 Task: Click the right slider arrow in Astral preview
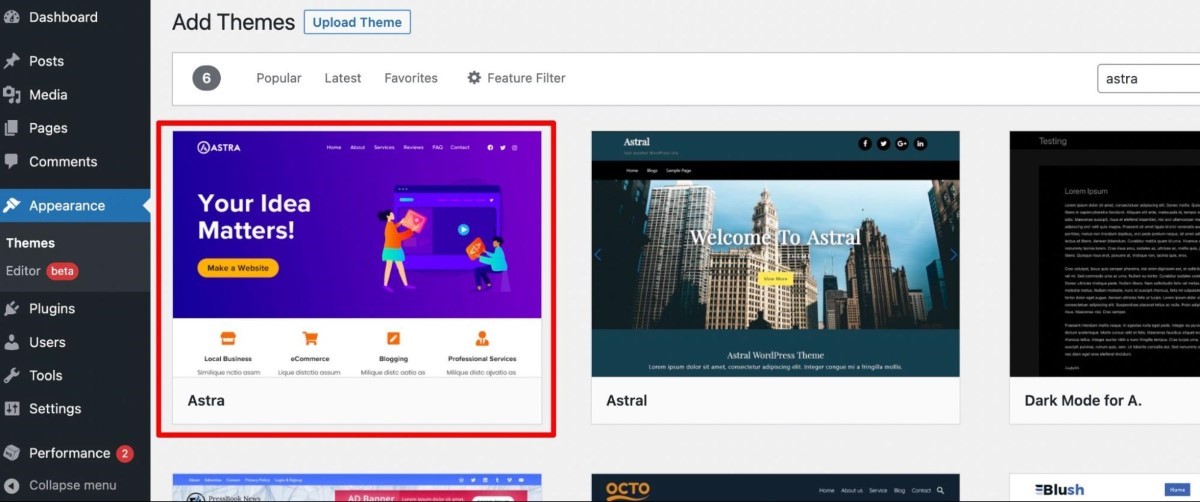click(x=953, y=255)
